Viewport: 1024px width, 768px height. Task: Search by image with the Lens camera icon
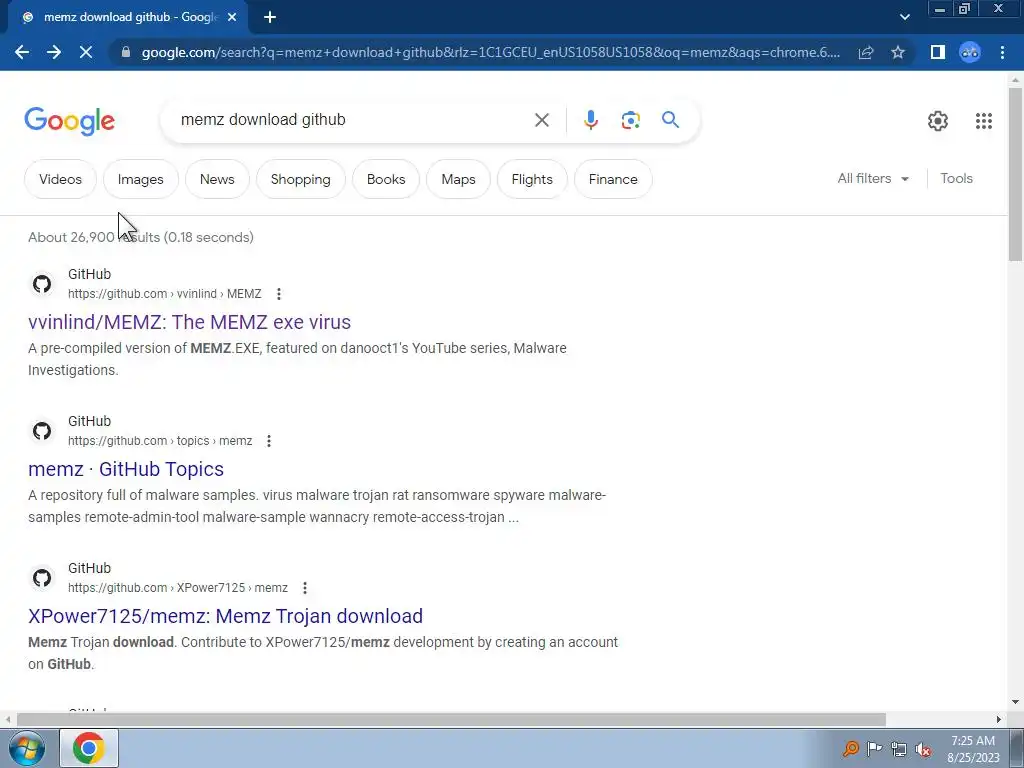(x=630, y=120)
